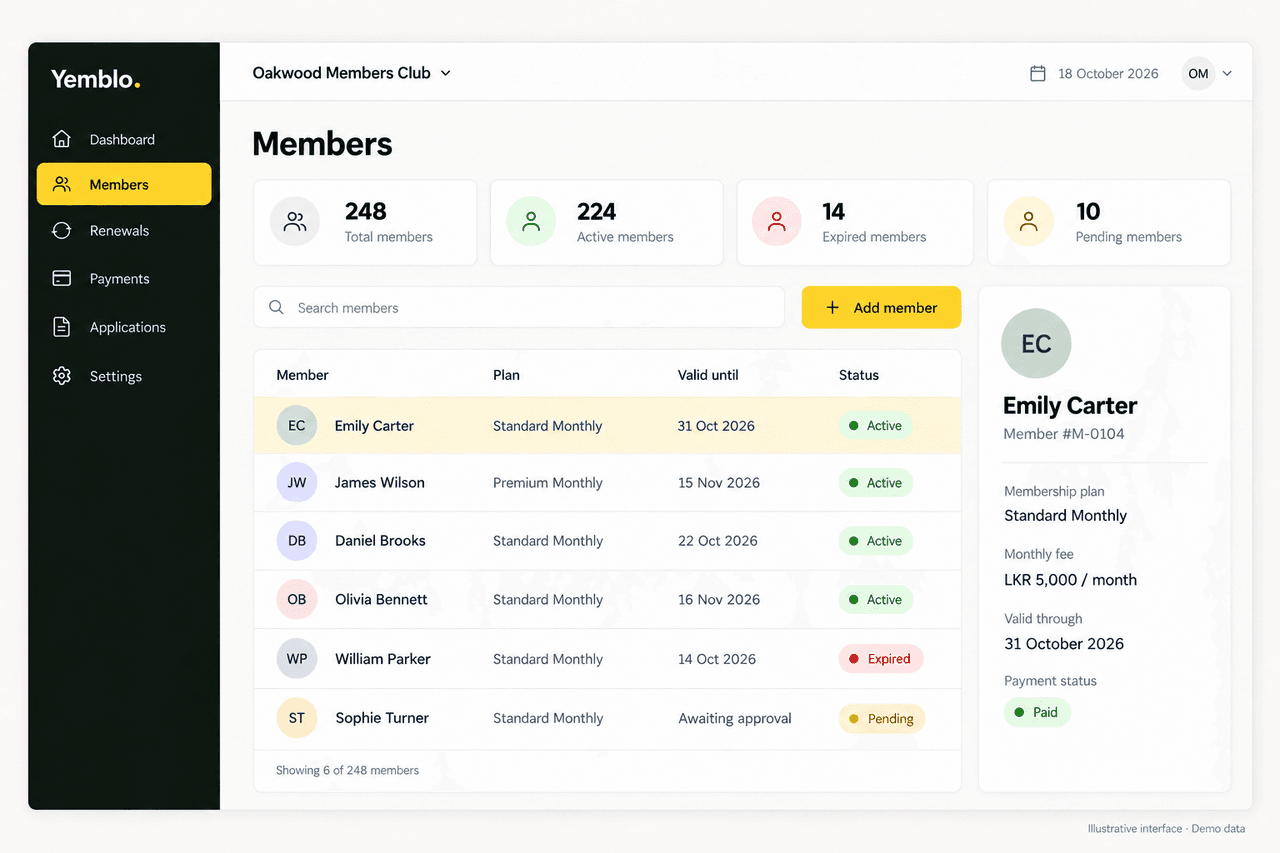Screen dimensions: 1280x853
Task: Click the ST avatar for Sophie Turner
Action: coord(297,718)
